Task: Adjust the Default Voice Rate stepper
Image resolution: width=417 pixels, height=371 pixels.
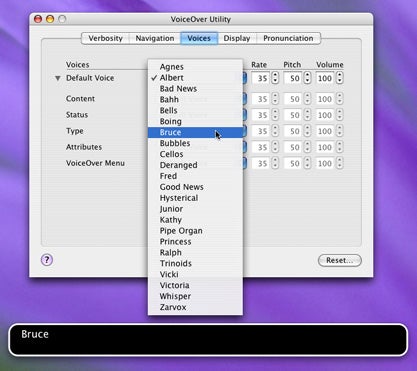Action: [x=275, y=78]
